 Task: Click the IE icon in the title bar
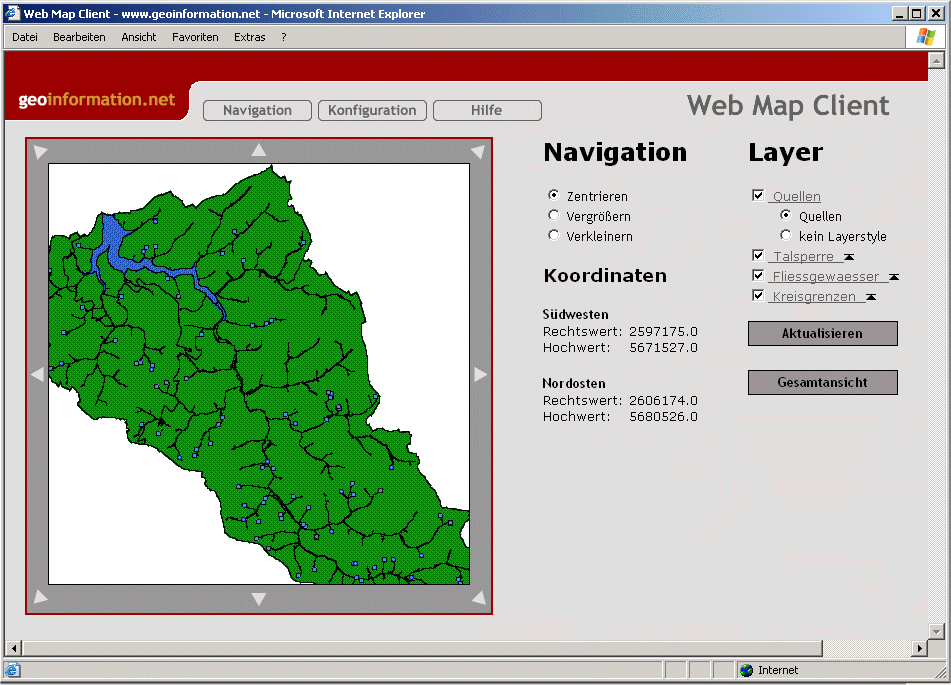click(x=12, y=13)
